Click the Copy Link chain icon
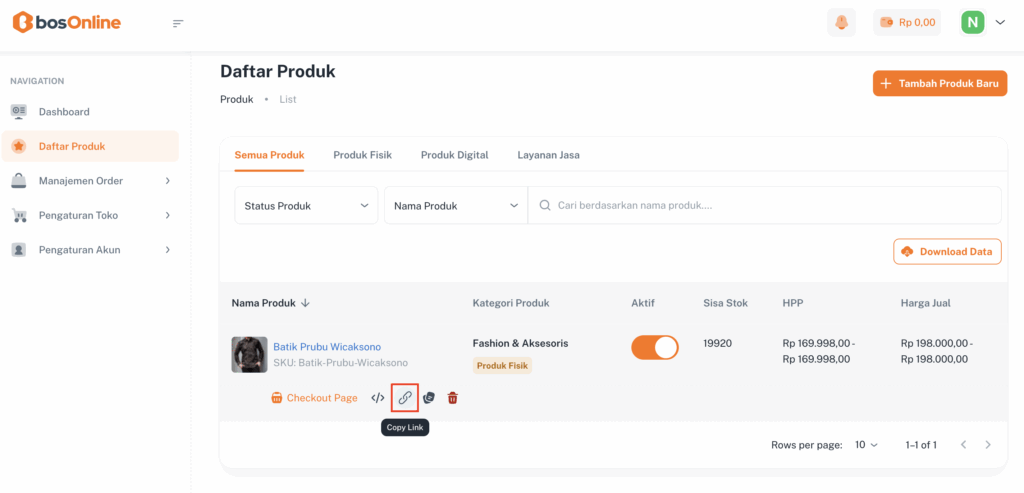Screen dimensions: 1024x493 (x=405, y=398)
